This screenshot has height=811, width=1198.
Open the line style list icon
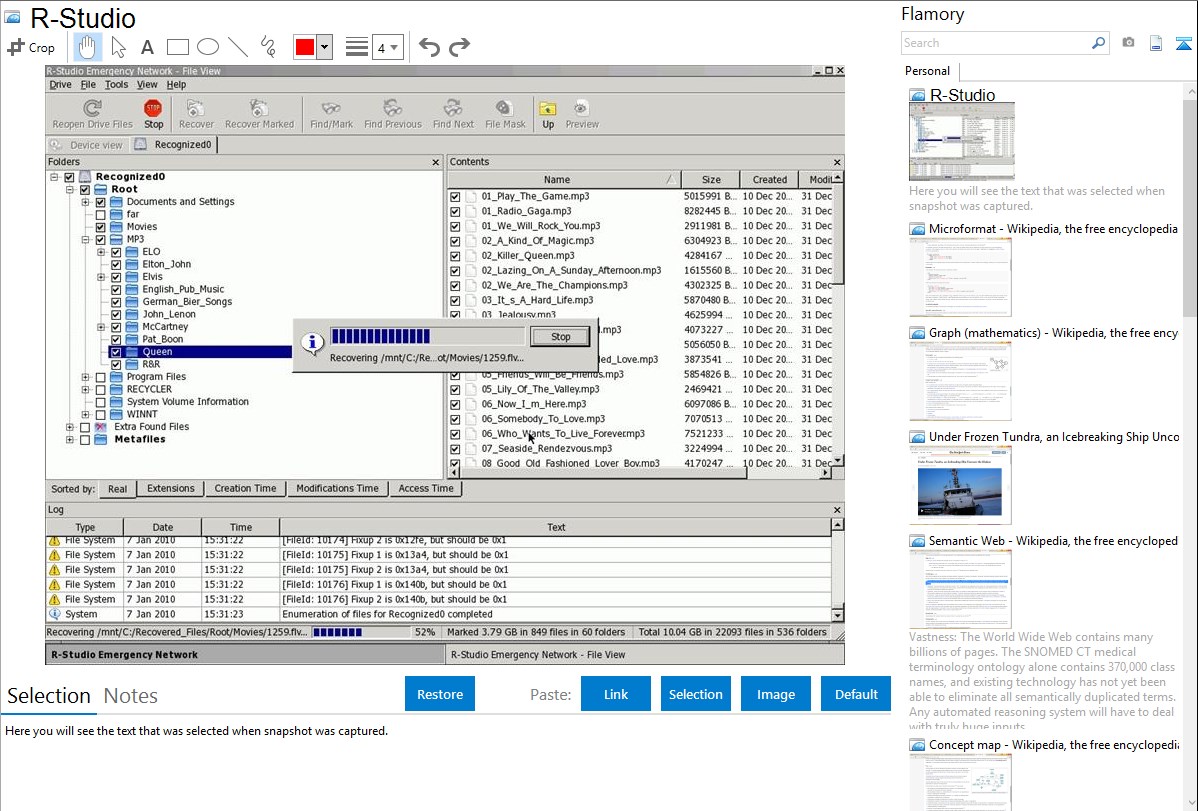tap(356, 47)
